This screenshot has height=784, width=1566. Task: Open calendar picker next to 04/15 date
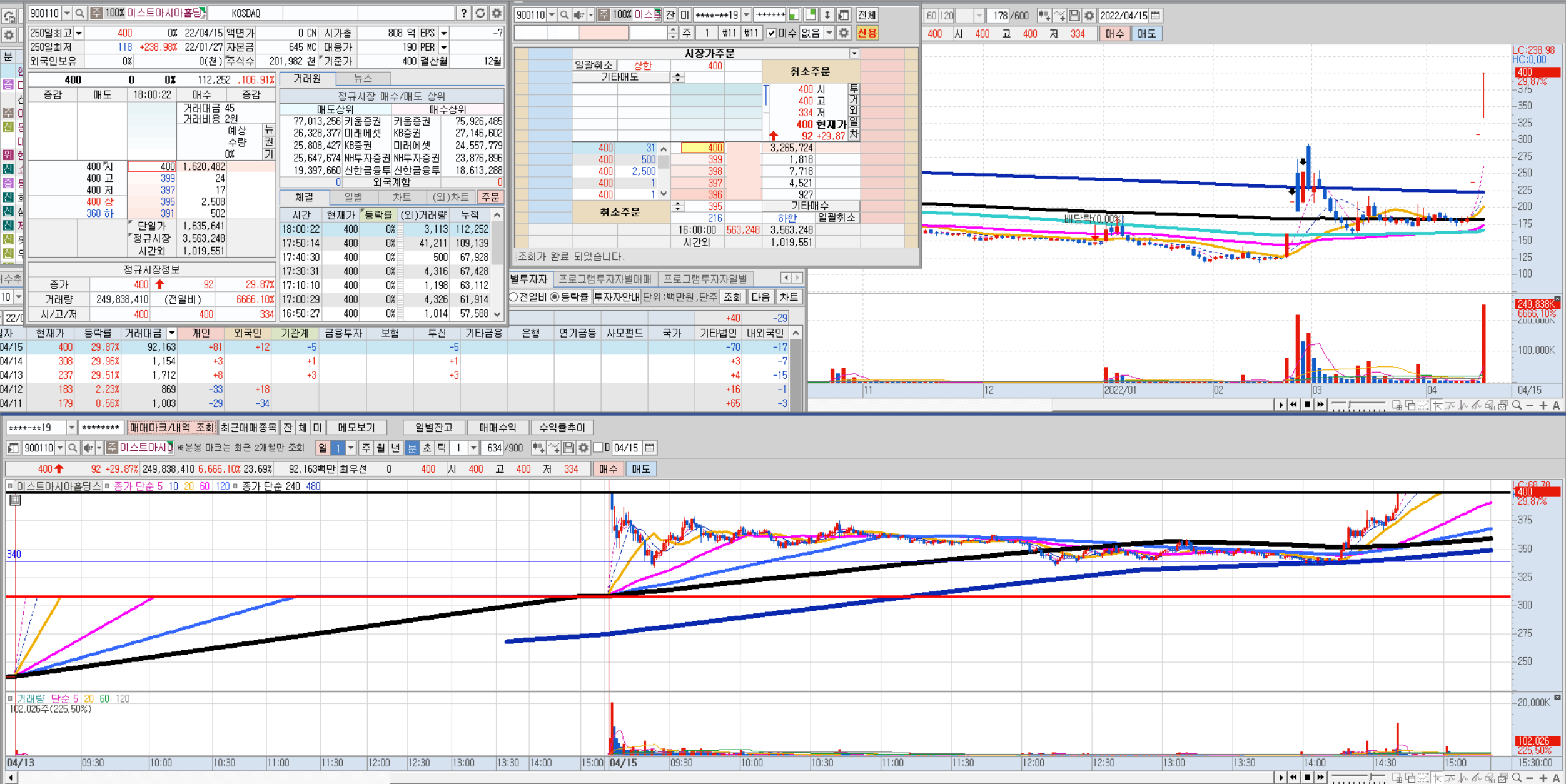click(650, 448)
